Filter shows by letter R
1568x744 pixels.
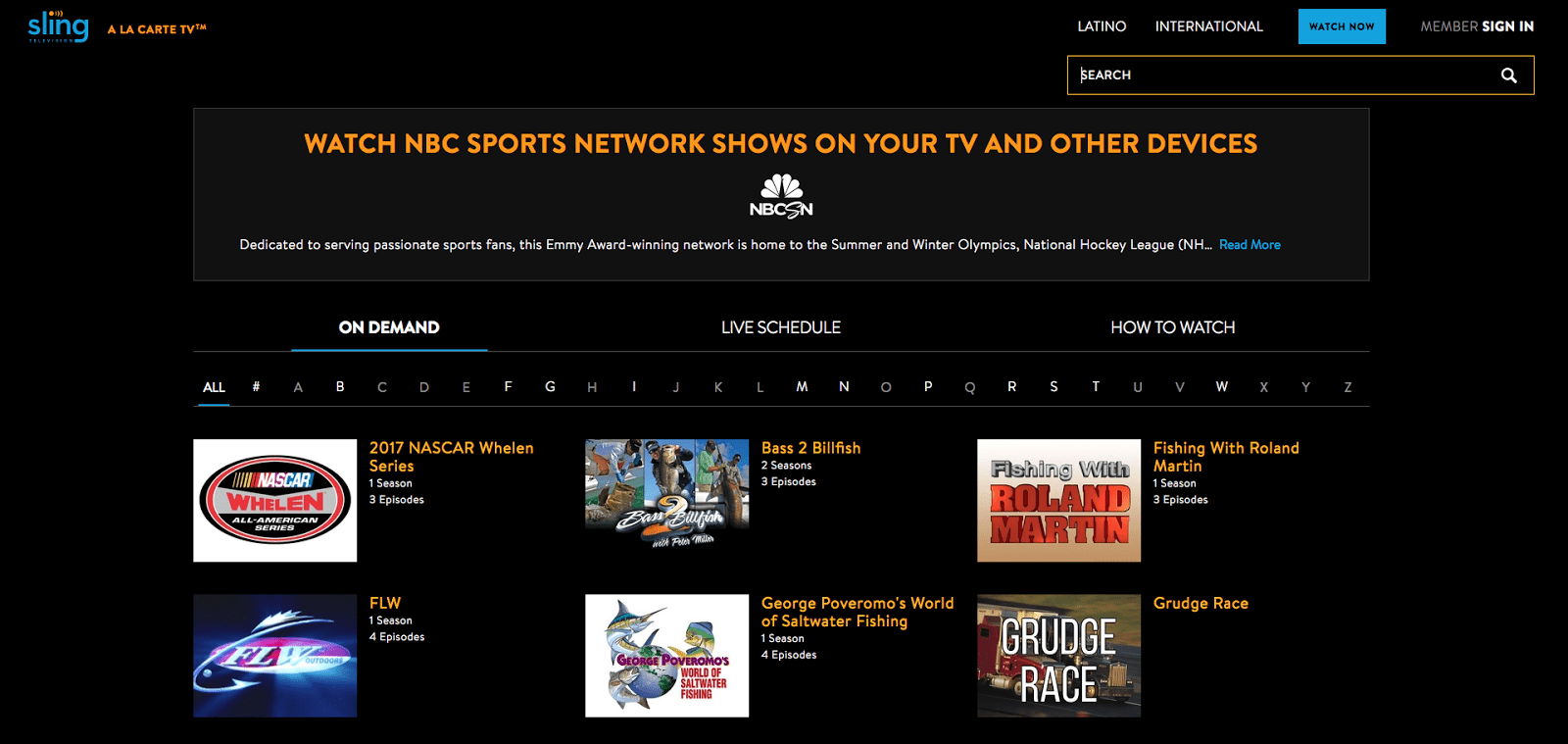1011,387
